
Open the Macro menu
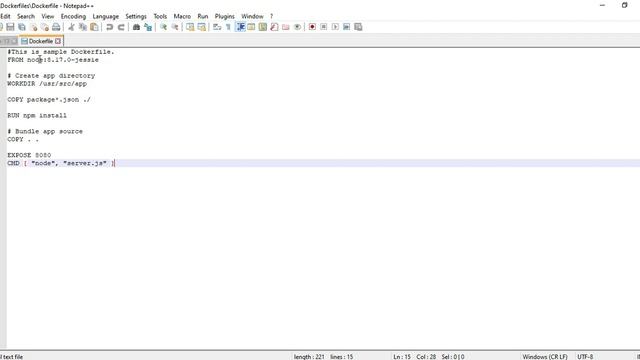[x=182, y=16]
